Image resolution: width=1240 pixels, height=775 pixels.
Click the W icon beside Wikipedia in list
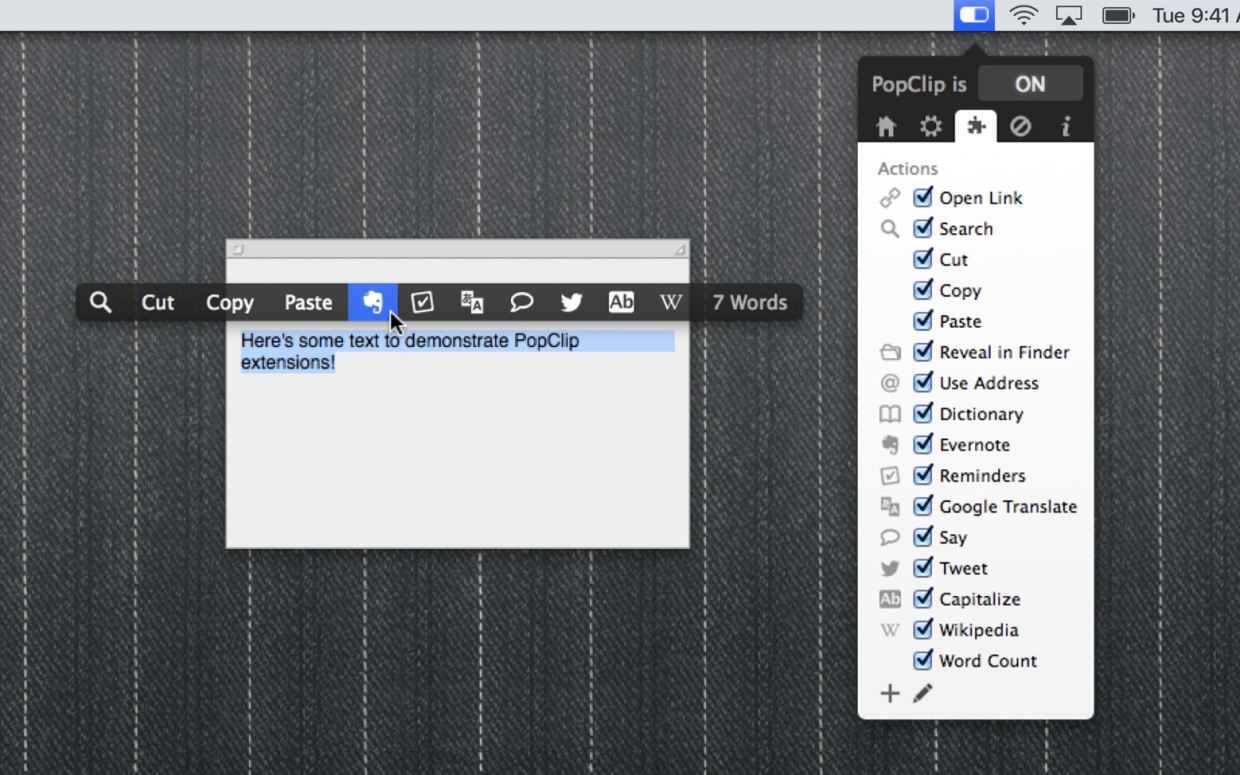pos(890,630)
